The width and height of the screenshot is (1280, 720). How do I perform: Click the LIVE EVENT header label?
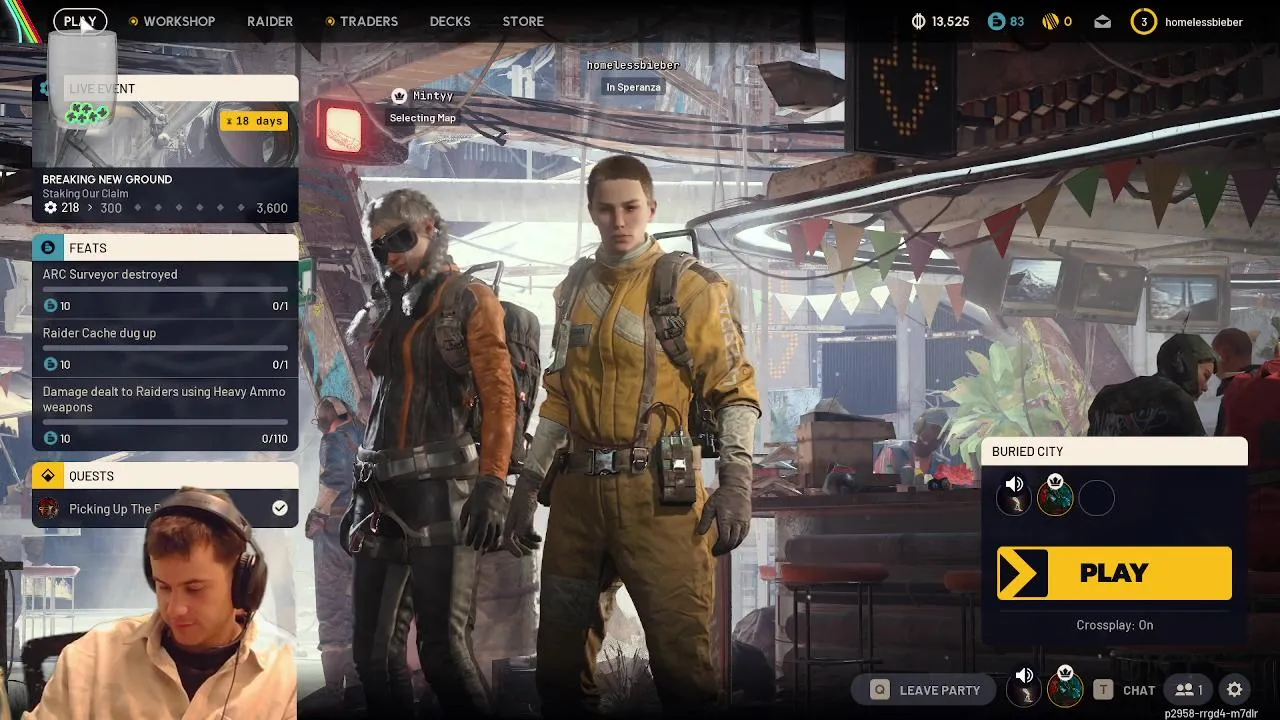pyautogui.click(x=102, y=89)
